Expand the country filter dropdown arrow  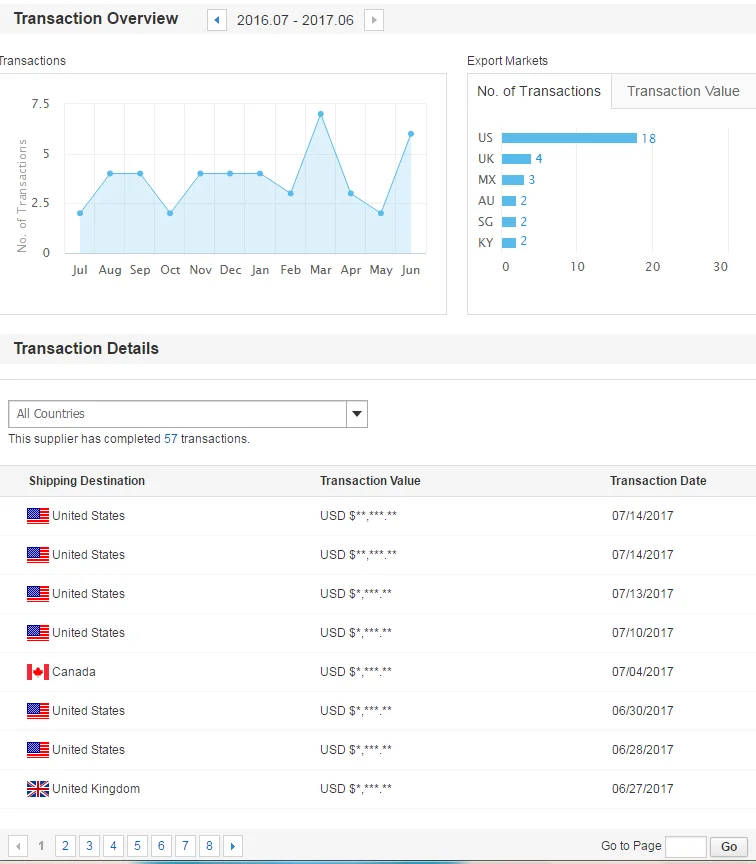point(357,414)
